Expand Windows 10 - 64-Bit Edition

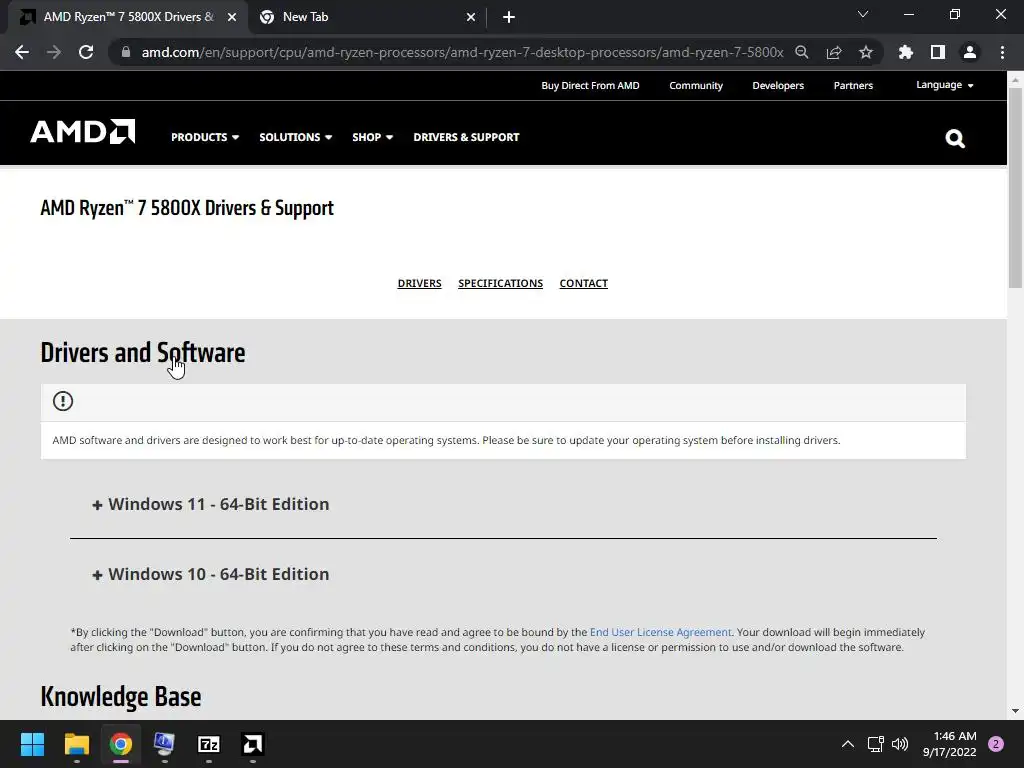coord(210,574)
